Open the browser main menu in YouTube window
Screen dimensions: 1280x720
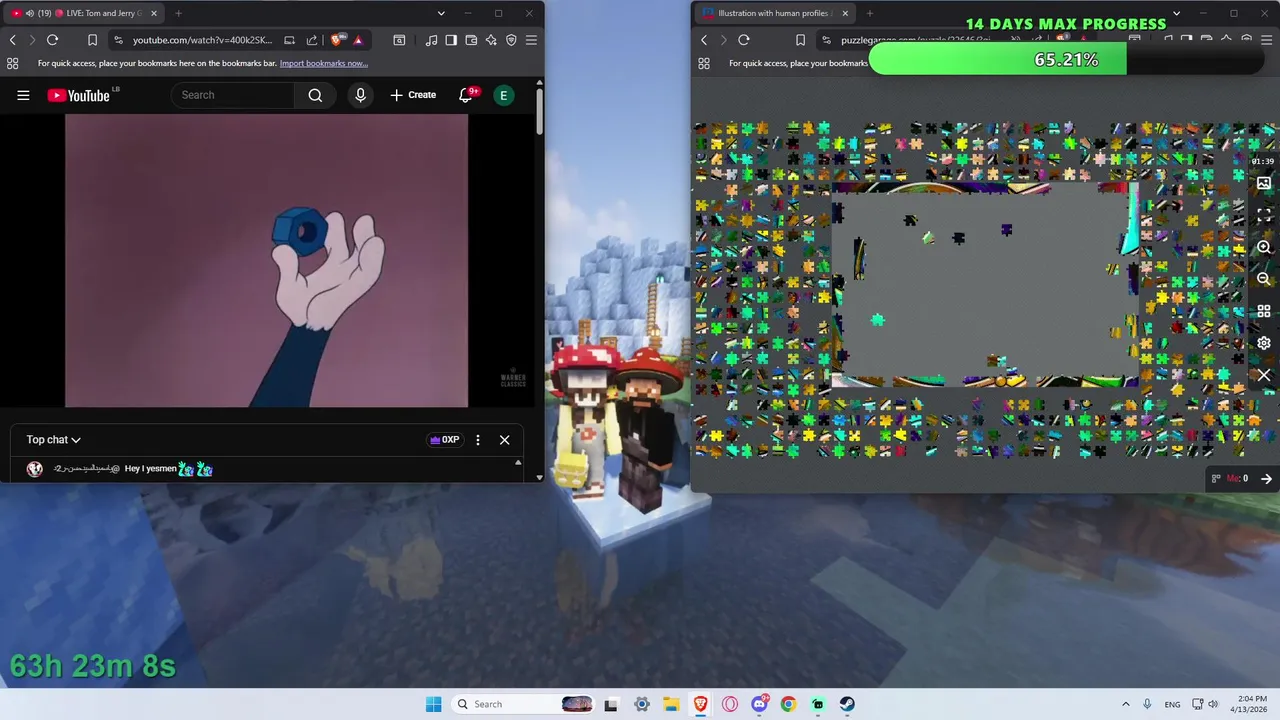531,40
